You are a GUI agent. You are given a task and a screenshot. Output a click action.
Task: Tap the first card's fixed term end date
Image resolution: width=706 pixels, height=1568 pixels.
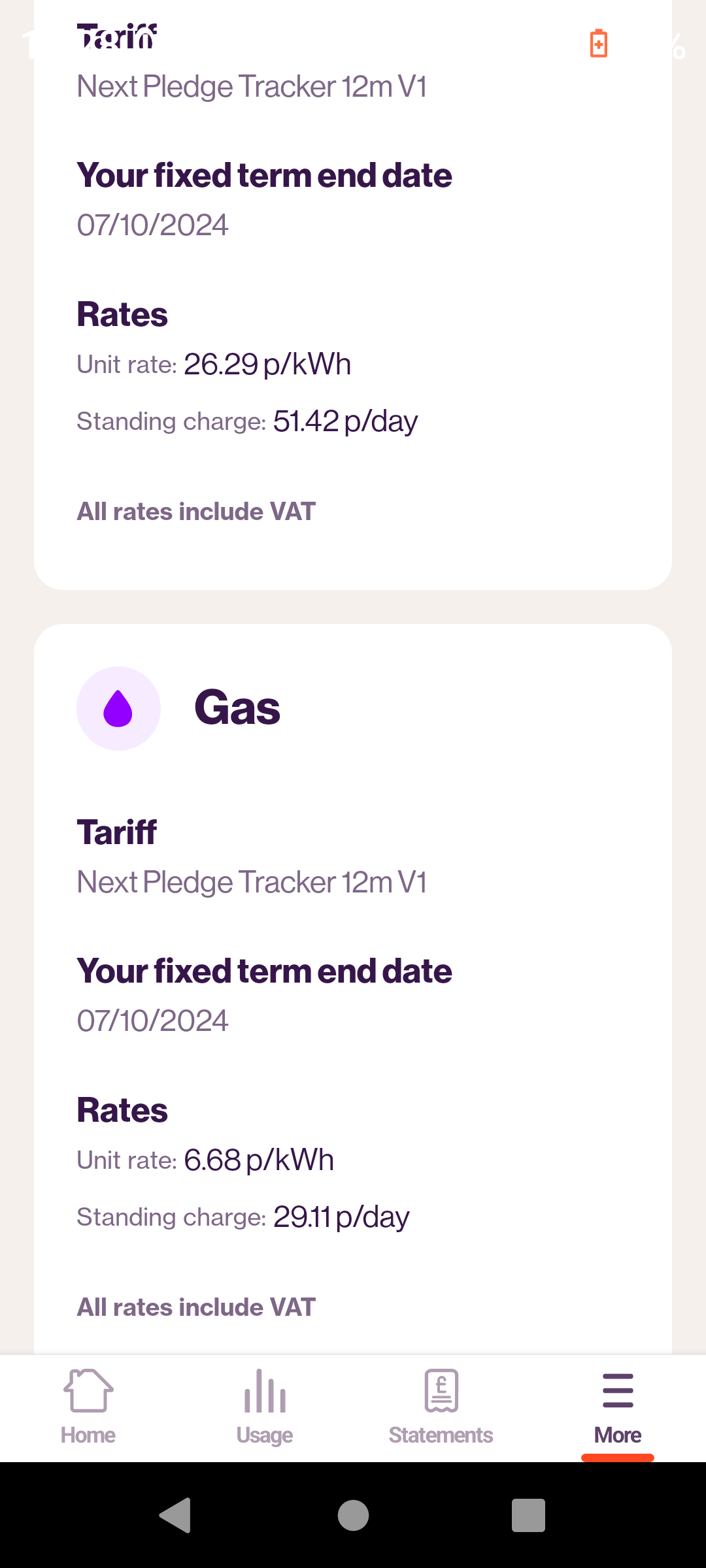coord(152,225)
